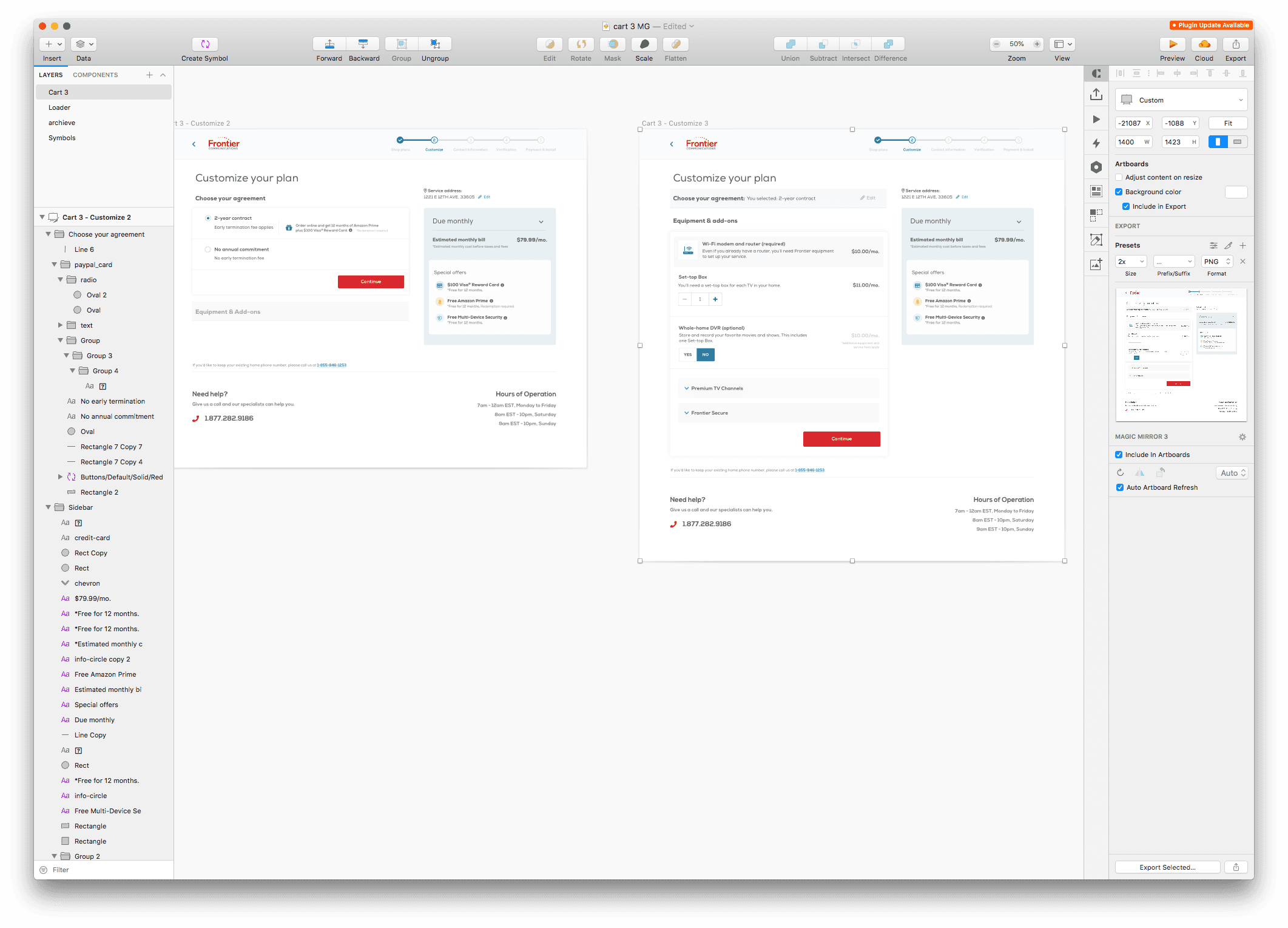Viewport: 1288px width, 928px height.
Task: Click the share icon beside Export Selected
Action: pyautogui.click(x=1236, y=867)
